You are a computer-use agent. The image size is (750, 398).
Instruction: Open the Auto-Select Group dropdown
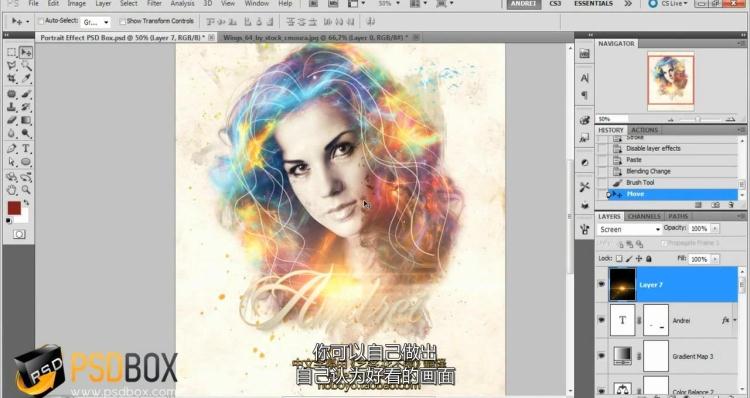pos(96,22)
